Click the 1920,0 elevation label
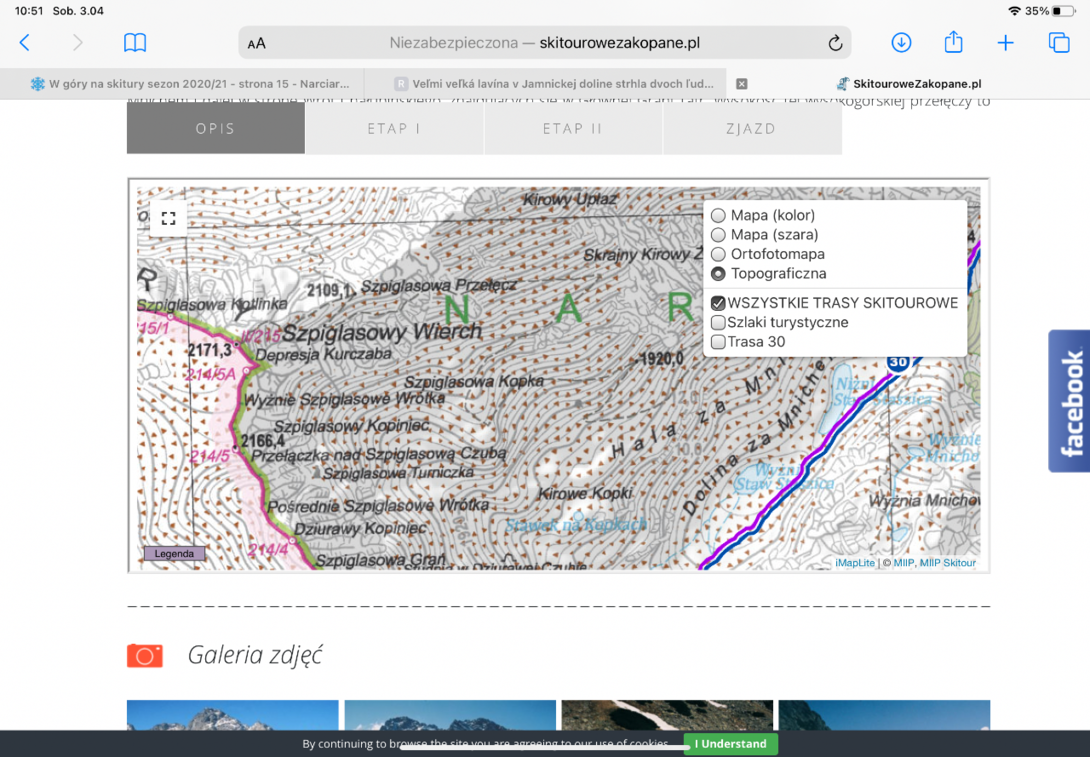The height and width of the screenshot is (757, 1090). pyautogui.click(x=661, y=359)
